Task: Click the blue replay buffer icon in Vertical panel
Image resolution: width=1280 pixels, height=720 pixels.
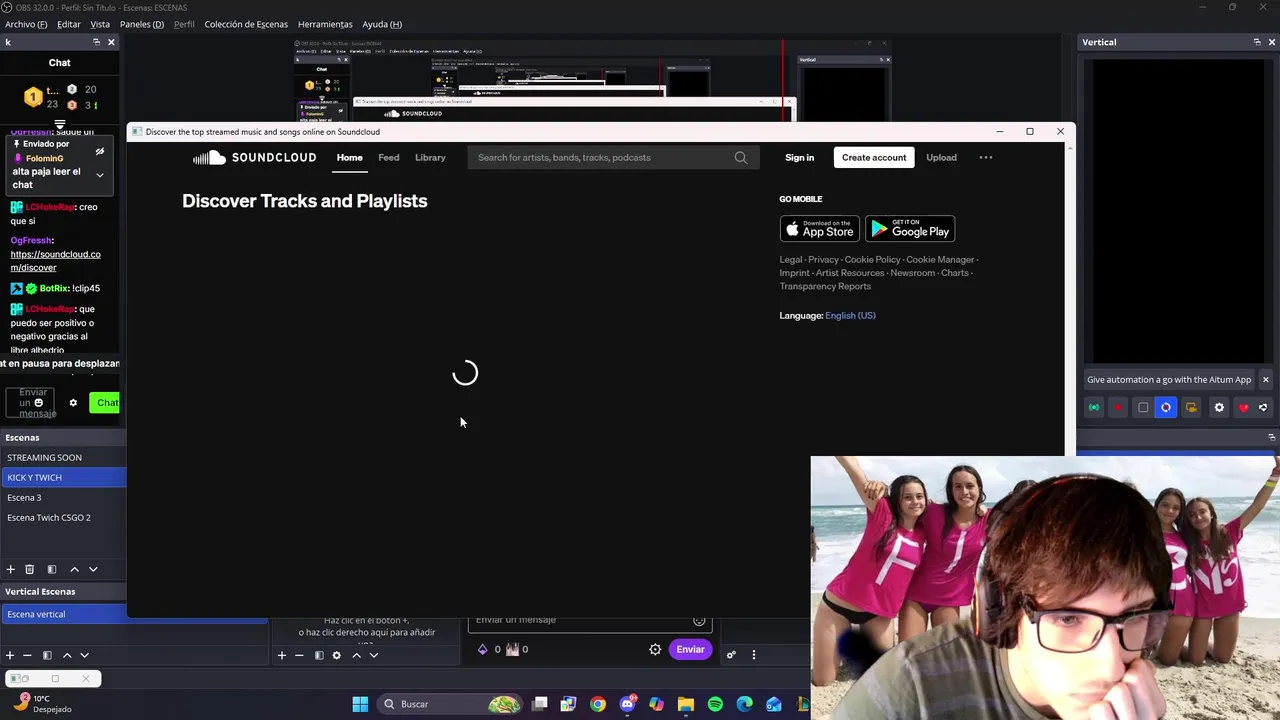Action: point(1166,407)
